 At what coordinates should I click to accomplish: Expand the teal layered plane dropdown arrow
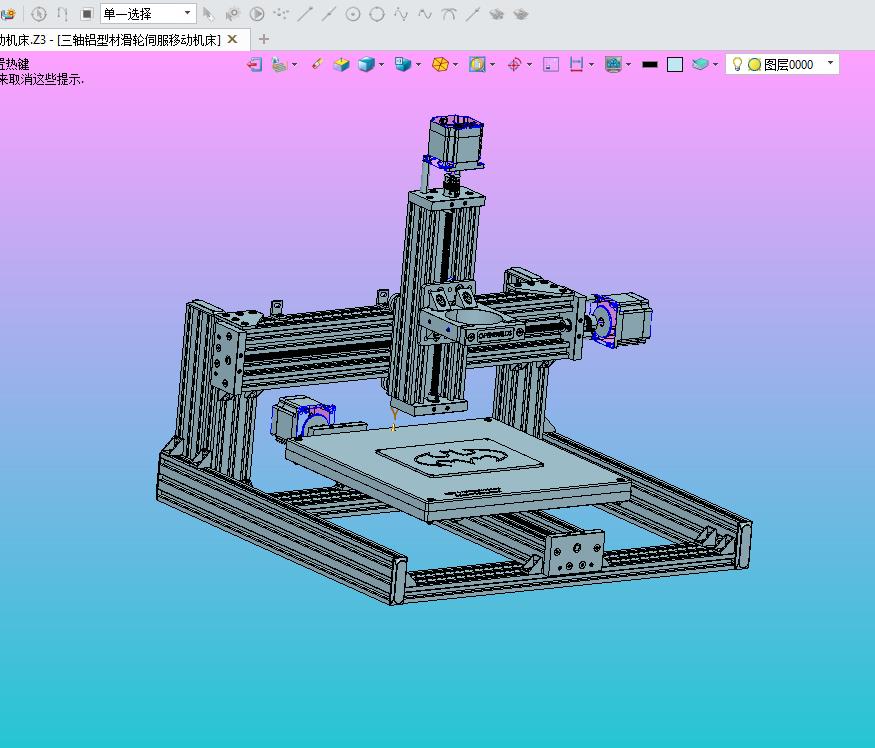pos(715,64)
